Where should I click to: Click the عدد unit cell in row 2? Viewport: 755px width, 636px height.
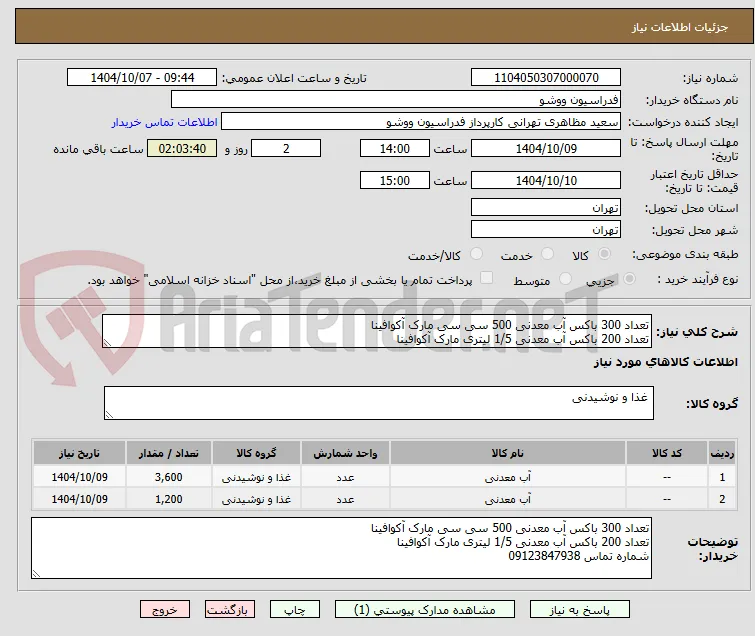[x=346, y=499]
